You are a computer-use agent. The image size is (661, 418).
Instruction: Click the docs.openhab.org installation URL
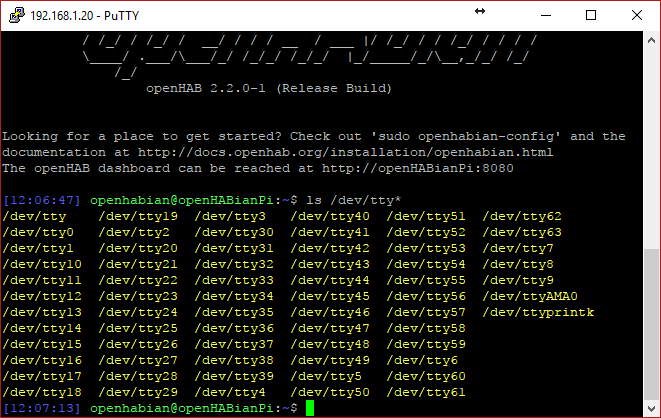(345, 152)
